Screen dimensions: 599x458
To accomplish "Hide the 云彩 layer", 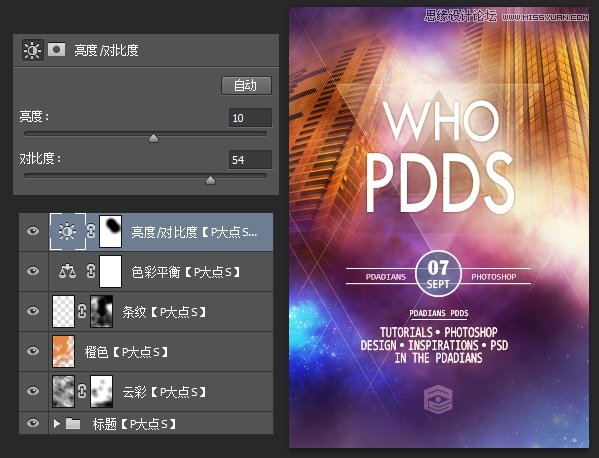I will click(x=33, y=391).
